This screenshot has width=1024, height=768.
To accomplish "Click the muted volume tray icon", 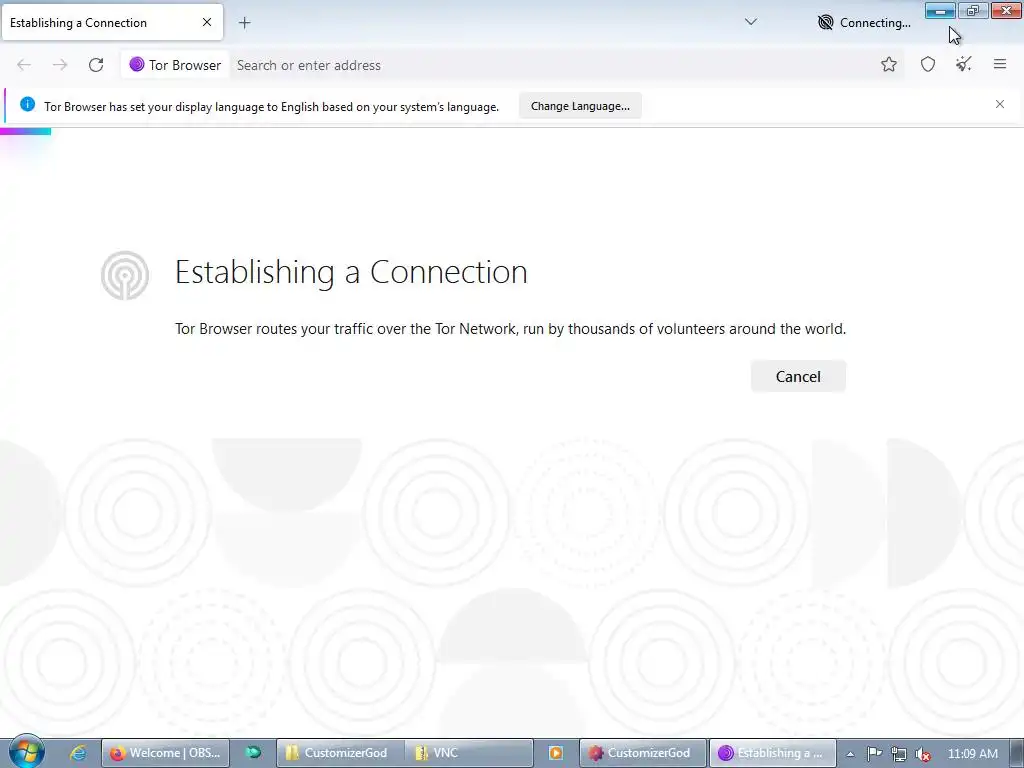I will (923, 754).
